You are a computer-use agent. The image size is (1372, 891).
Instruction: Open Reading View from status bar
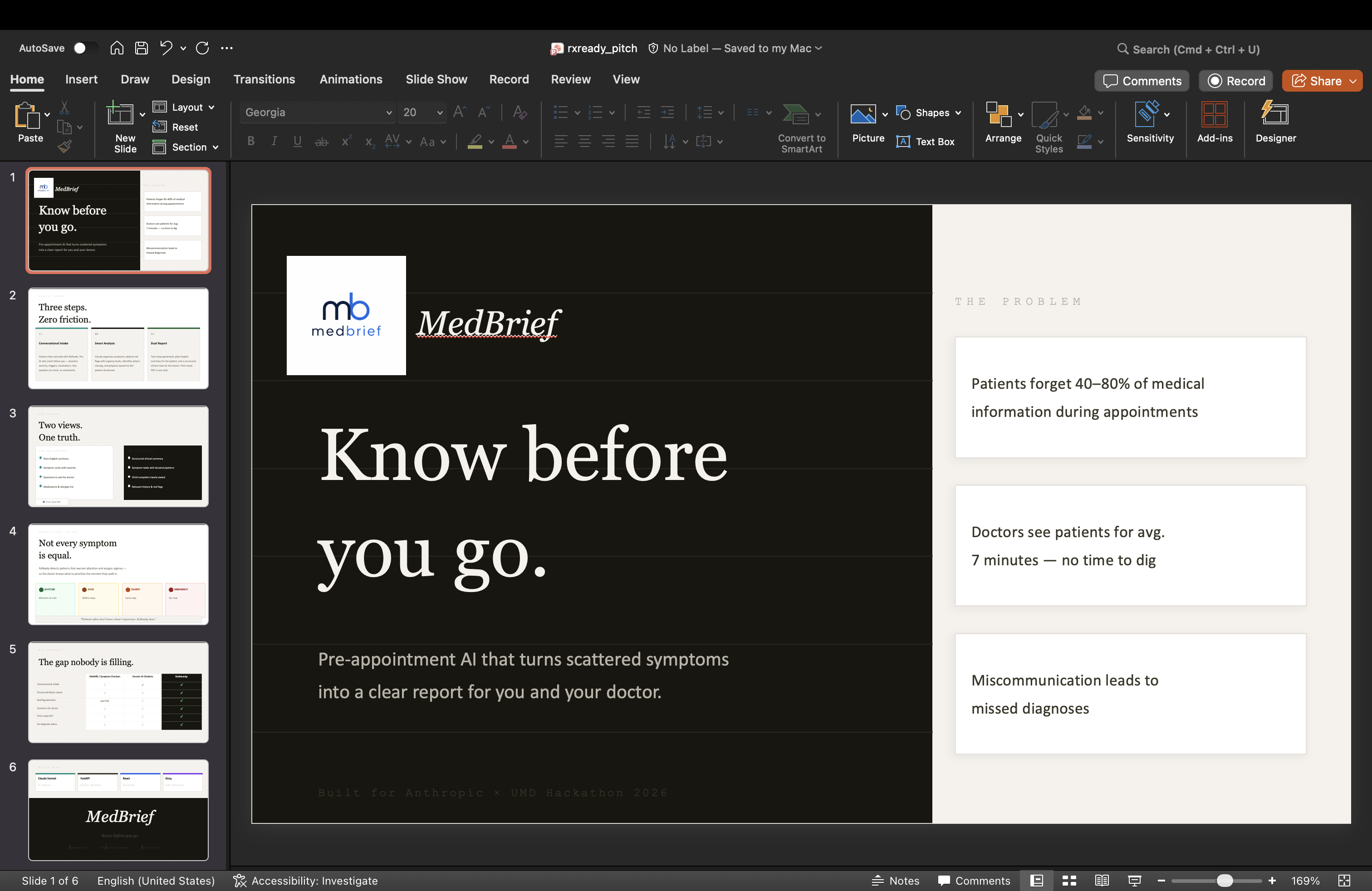[1102, 880]
